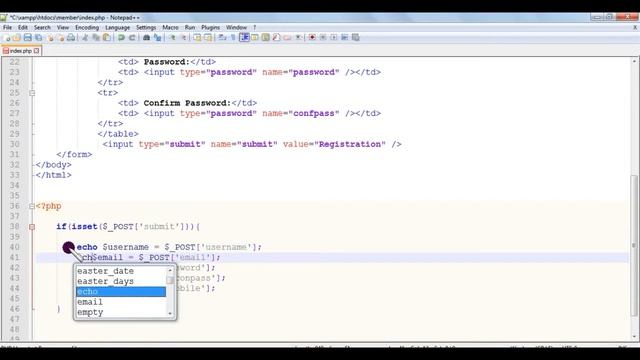Viewport: 640px width, 360px height.
Task: Click the $username variable on line 40
Action: coord(125,247)
